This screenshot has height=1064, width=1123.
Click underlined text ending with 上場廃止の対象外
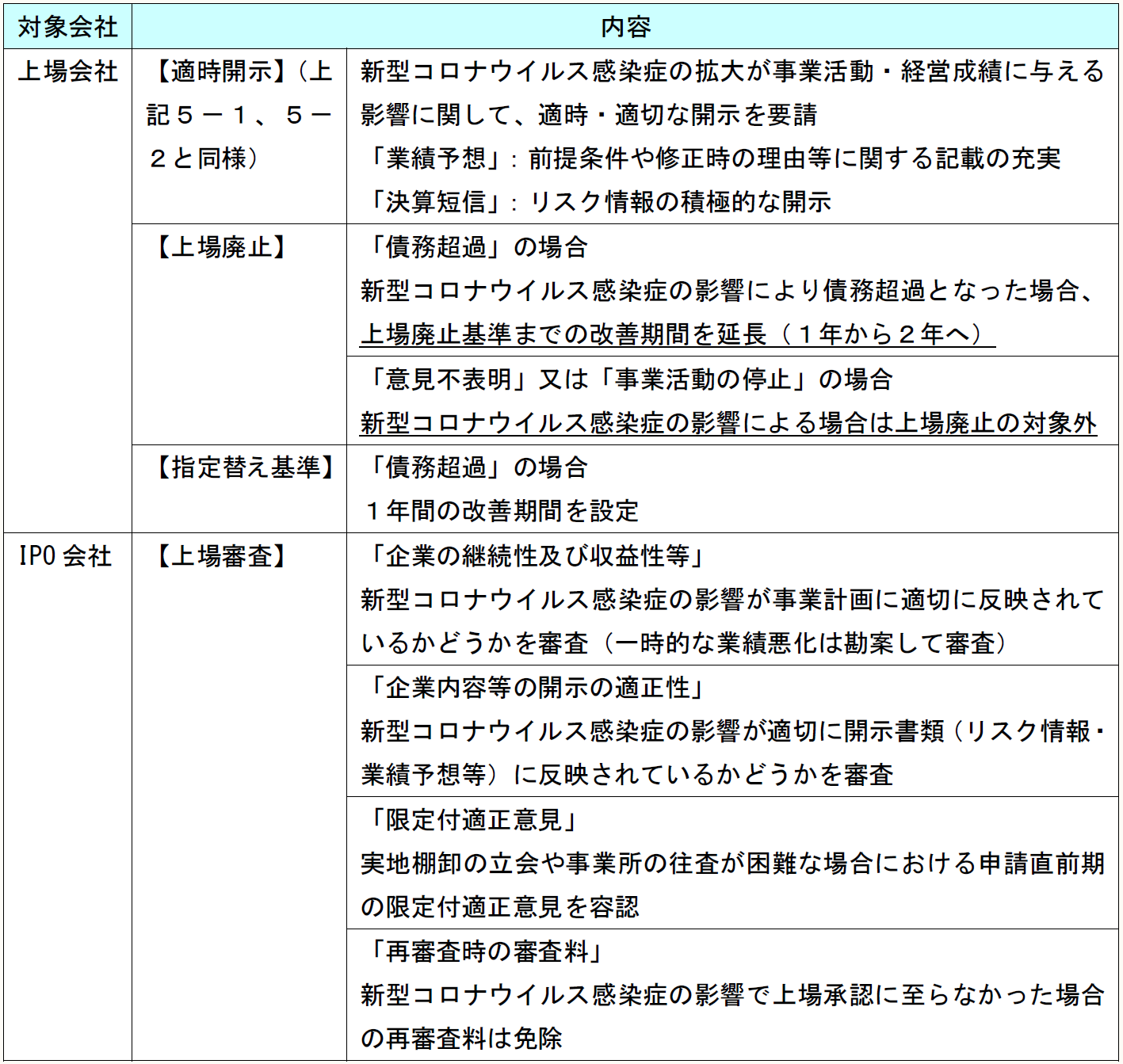coord(728,423)
